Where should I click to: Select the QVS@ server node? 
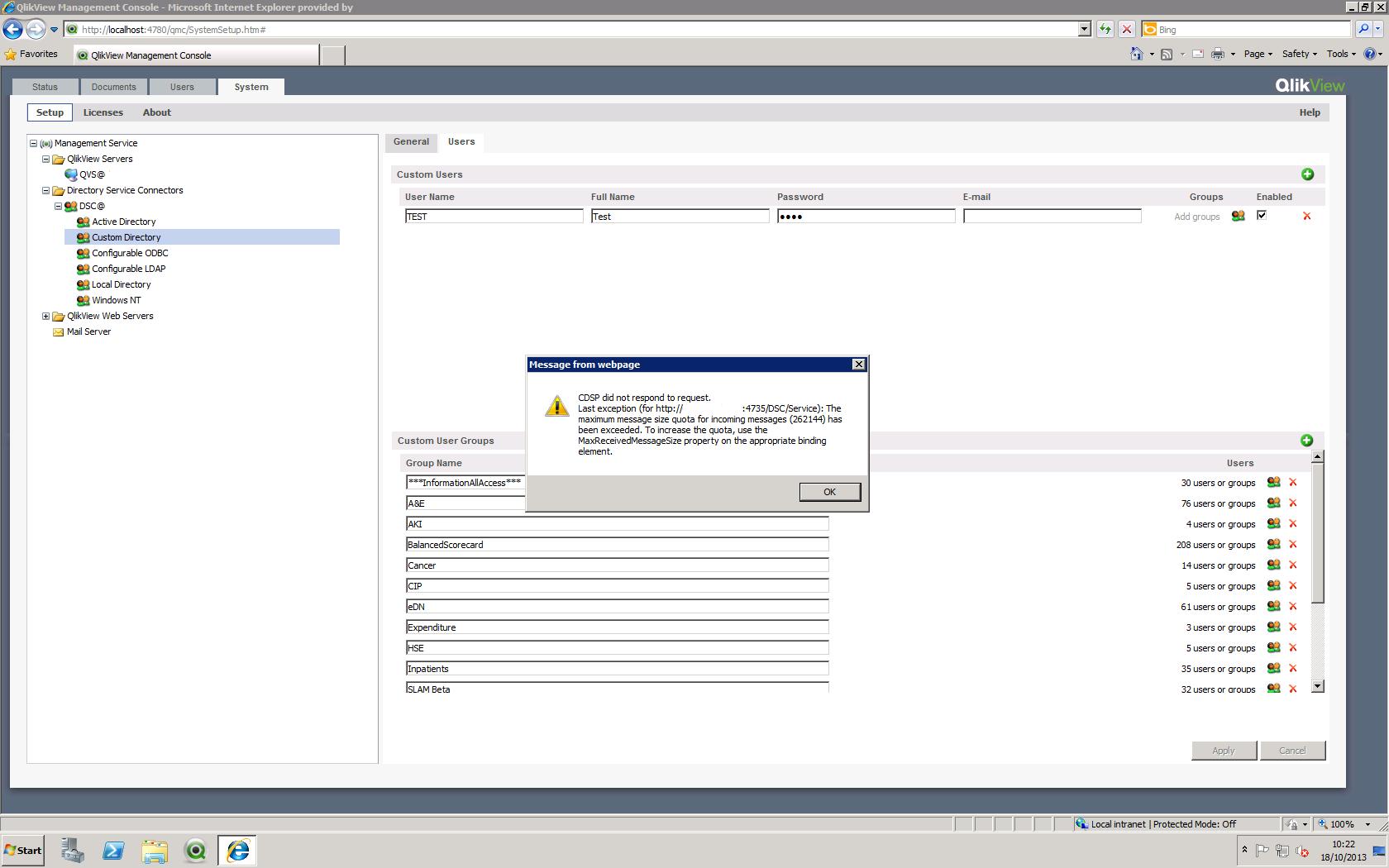pyautogui.click(x=92, y=174)
